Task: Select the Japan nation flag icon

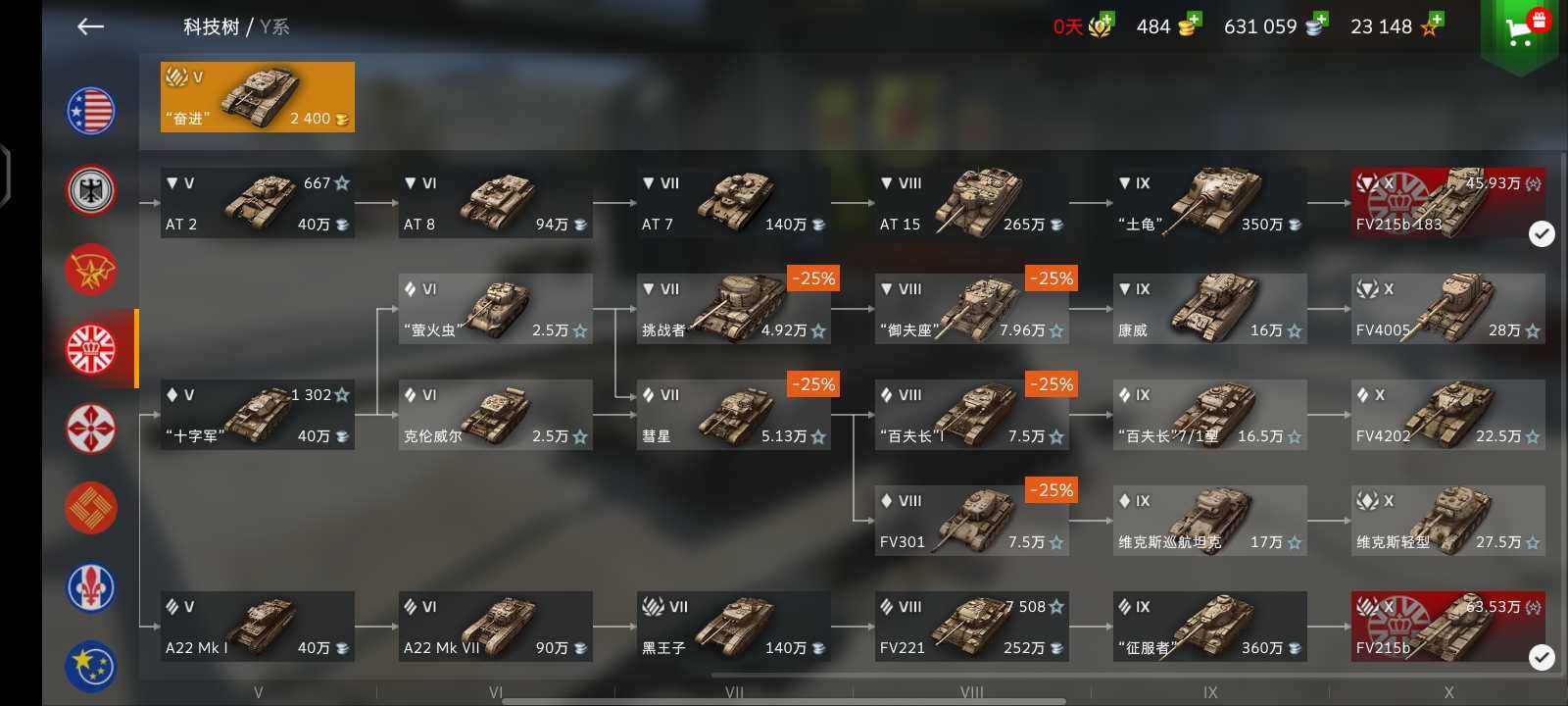Action: (91, 429)
